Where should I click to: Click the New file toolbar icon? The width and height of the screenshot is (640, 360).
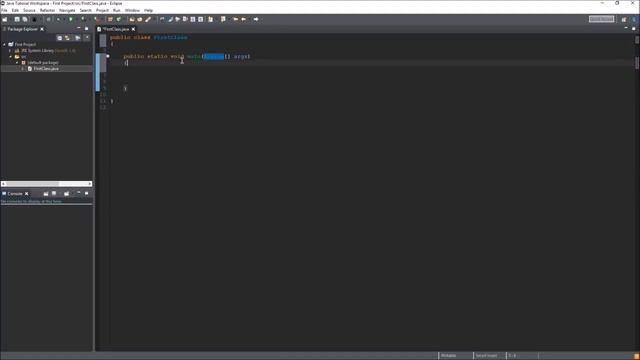[x=5, y=19]
